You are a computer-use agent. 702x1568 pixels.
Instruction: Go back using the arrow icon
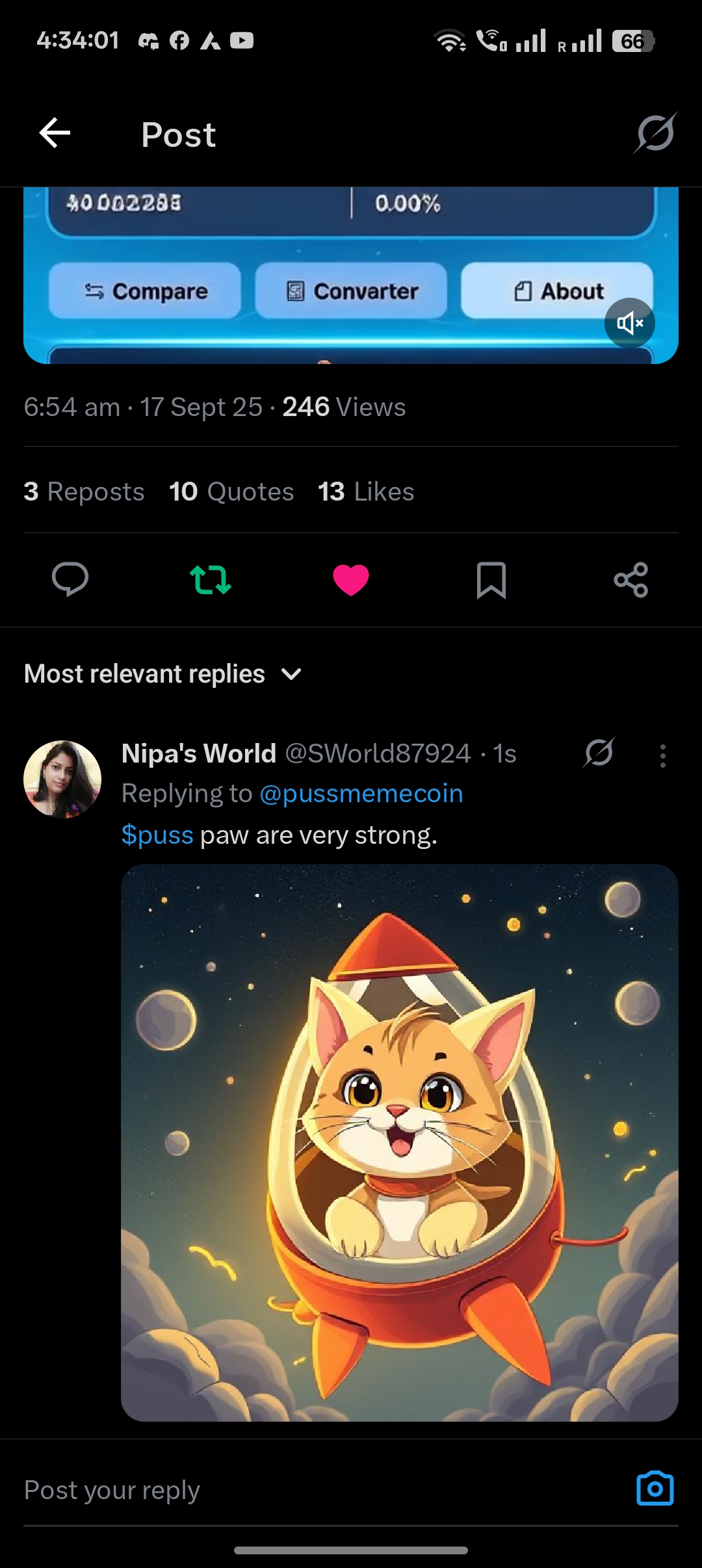tap(55, 133)
